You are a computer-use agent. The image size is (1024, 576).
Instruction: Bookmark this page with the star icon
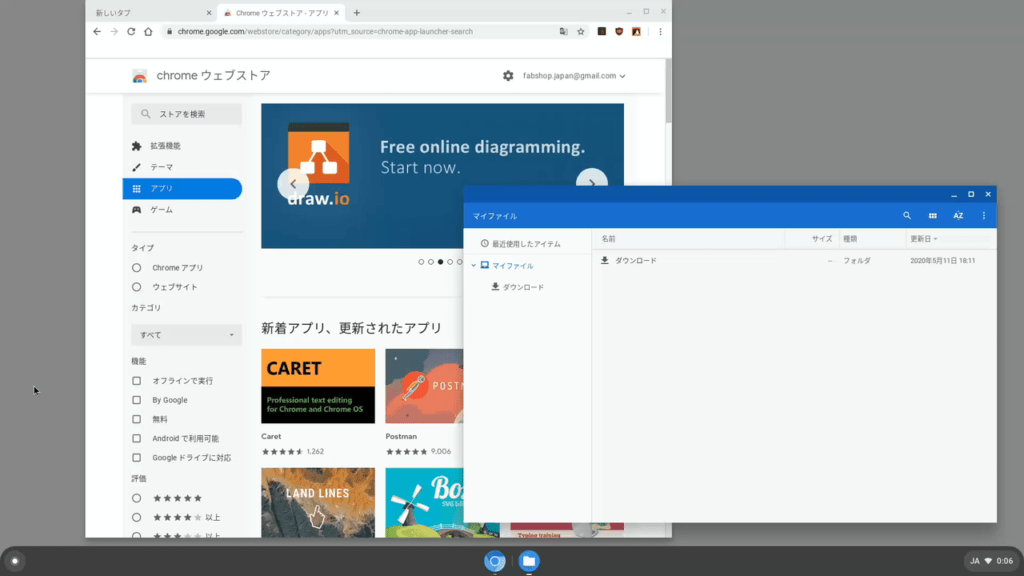click(x=581, y=31)
